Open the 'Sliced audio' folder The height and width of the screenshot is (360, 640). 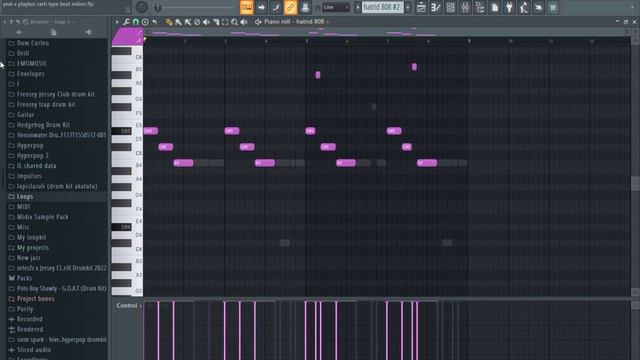pyautogui.click(x=34, y=349)
